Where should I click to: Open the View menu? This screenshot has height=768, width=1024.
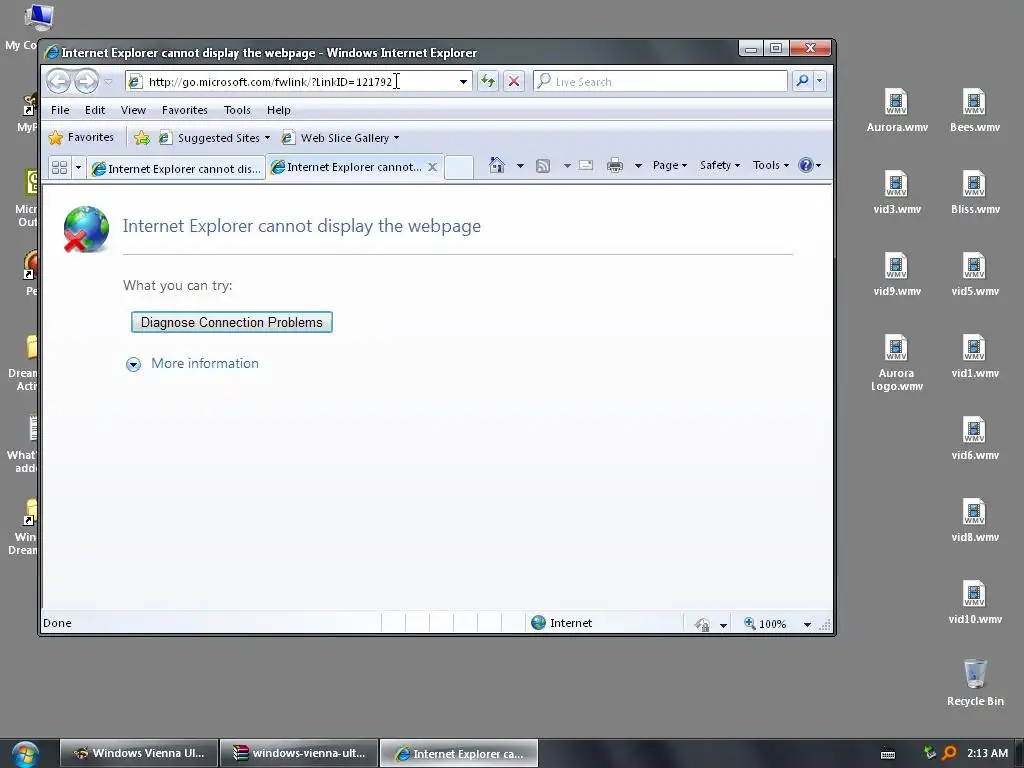click(133, 110)
